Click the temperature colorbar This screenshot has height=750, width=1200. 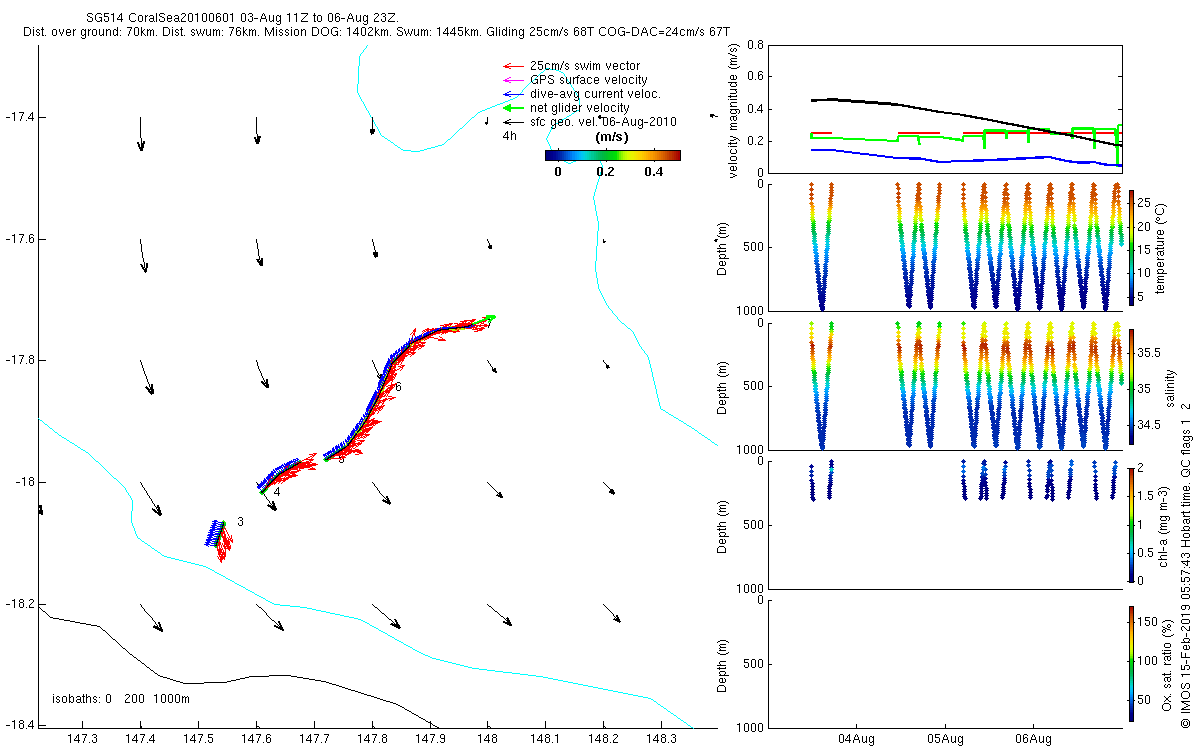click(x=1131, y=246)
